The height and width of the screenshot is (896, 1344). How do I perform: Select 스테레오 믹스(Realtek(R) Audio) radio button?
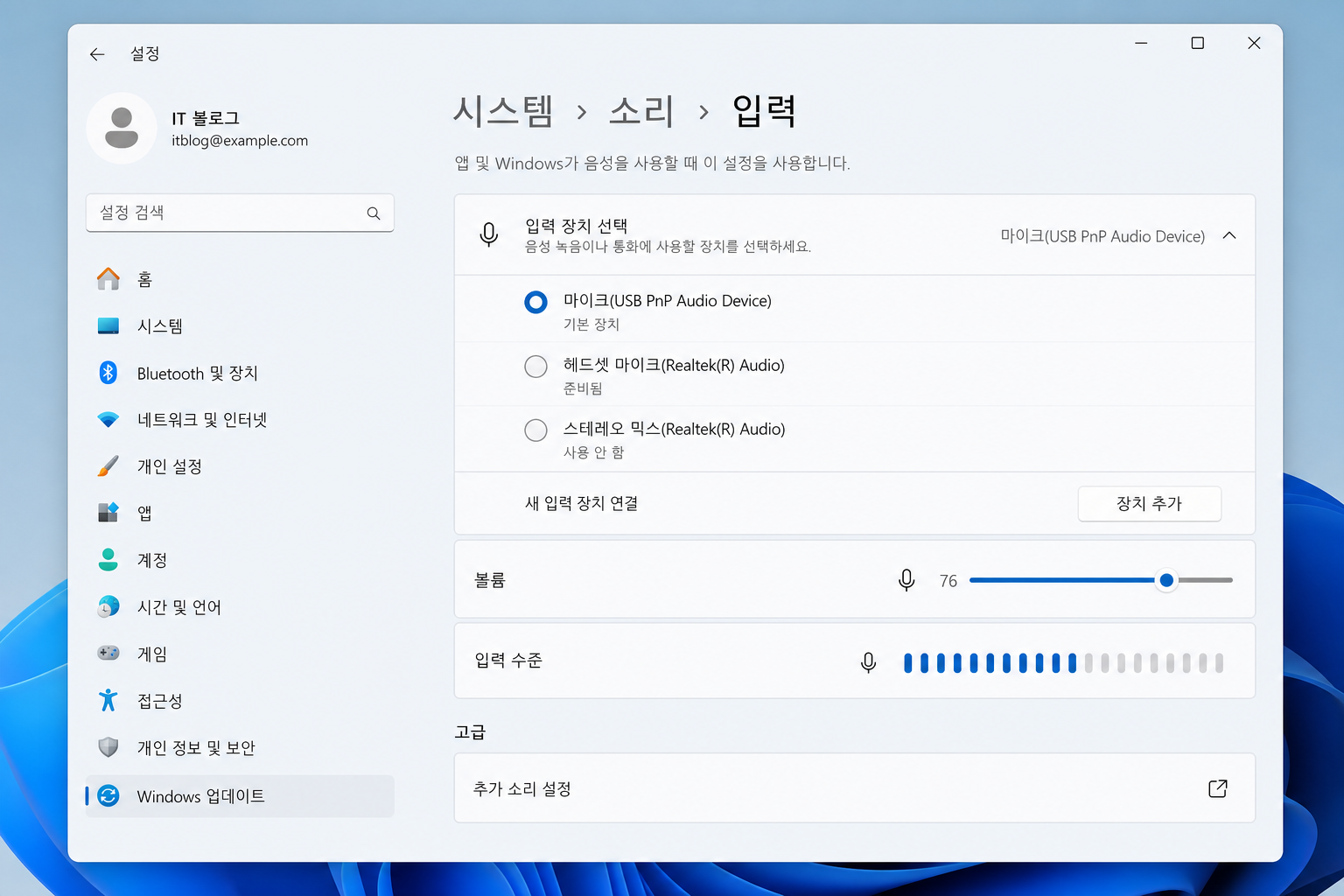(x=535, y=430)
